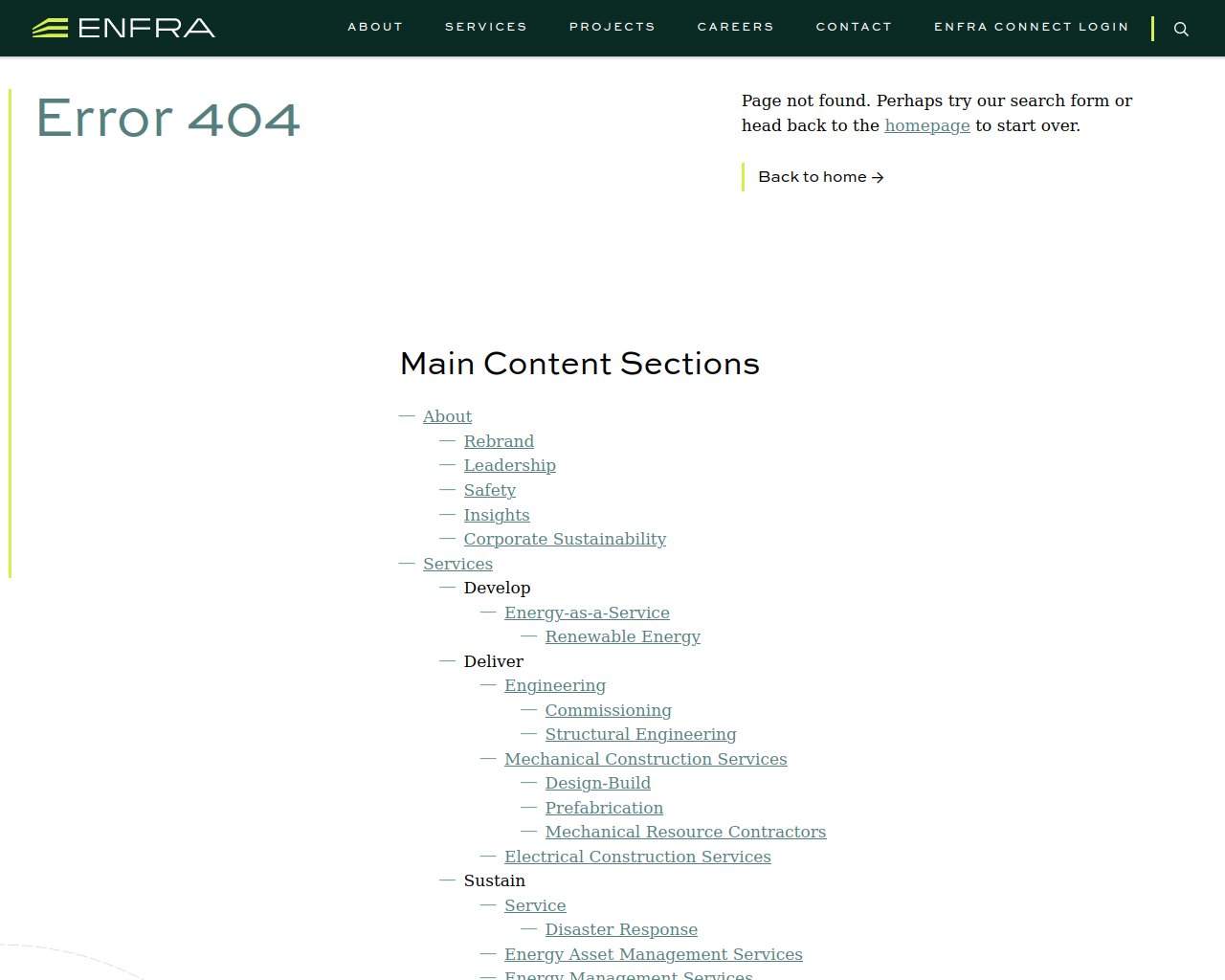The width and height of the screenshot is (1225, 980).
Task: Select Careers in the header menu
Action: click(x=736, y=27)
